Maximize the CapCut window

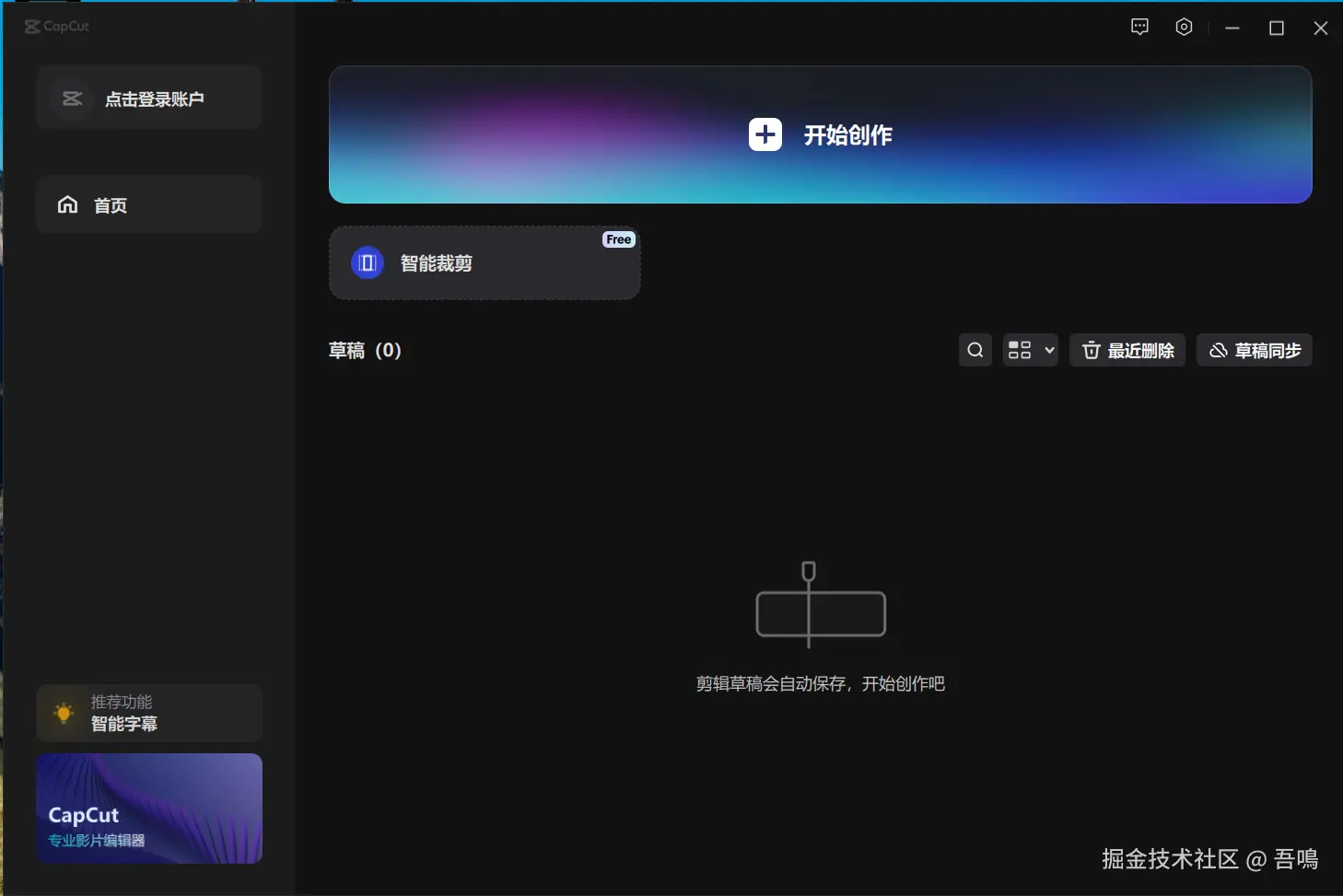click(1277, 28)
